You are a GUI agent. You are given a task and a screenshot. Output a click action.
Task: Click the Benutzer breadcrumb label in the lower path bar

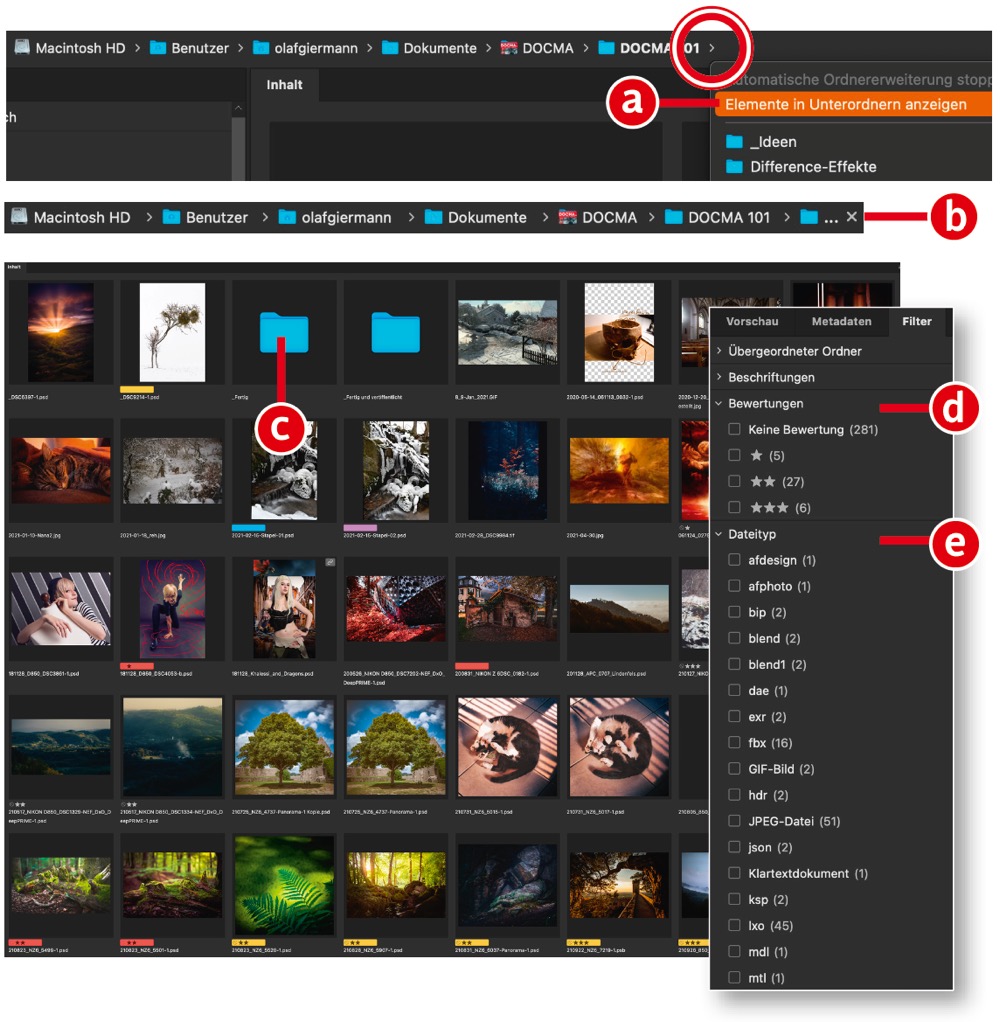click(216, 217)
